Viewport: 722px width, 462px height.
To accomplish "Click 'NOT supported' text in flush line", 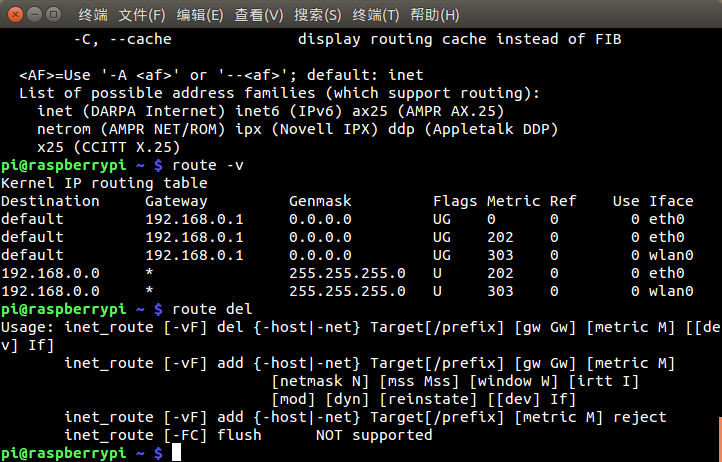I will [374, 435].
